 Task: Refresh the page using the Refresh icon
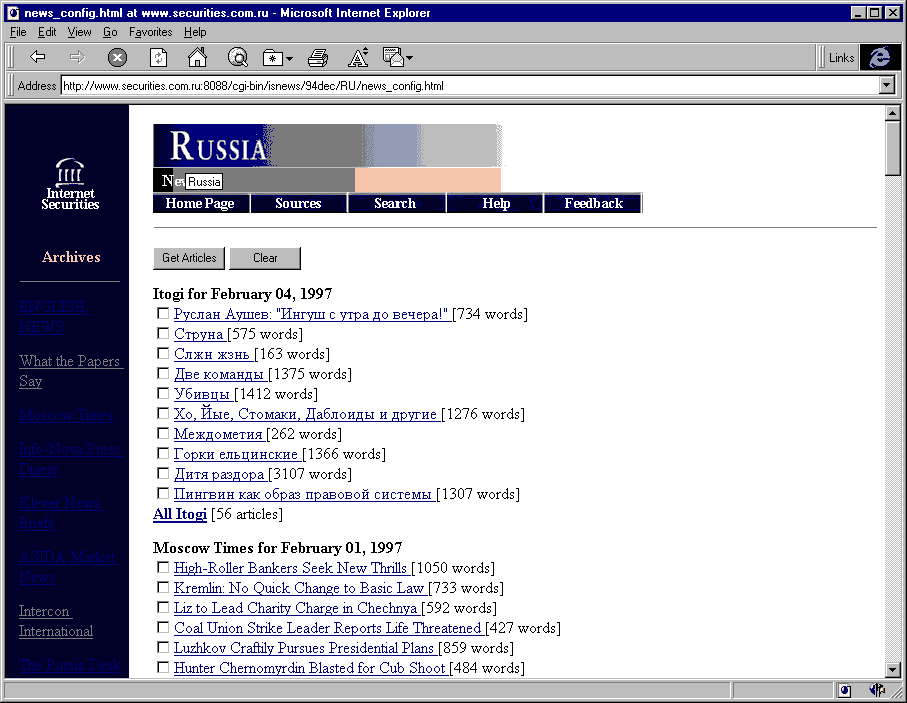(x=158, y=58)
